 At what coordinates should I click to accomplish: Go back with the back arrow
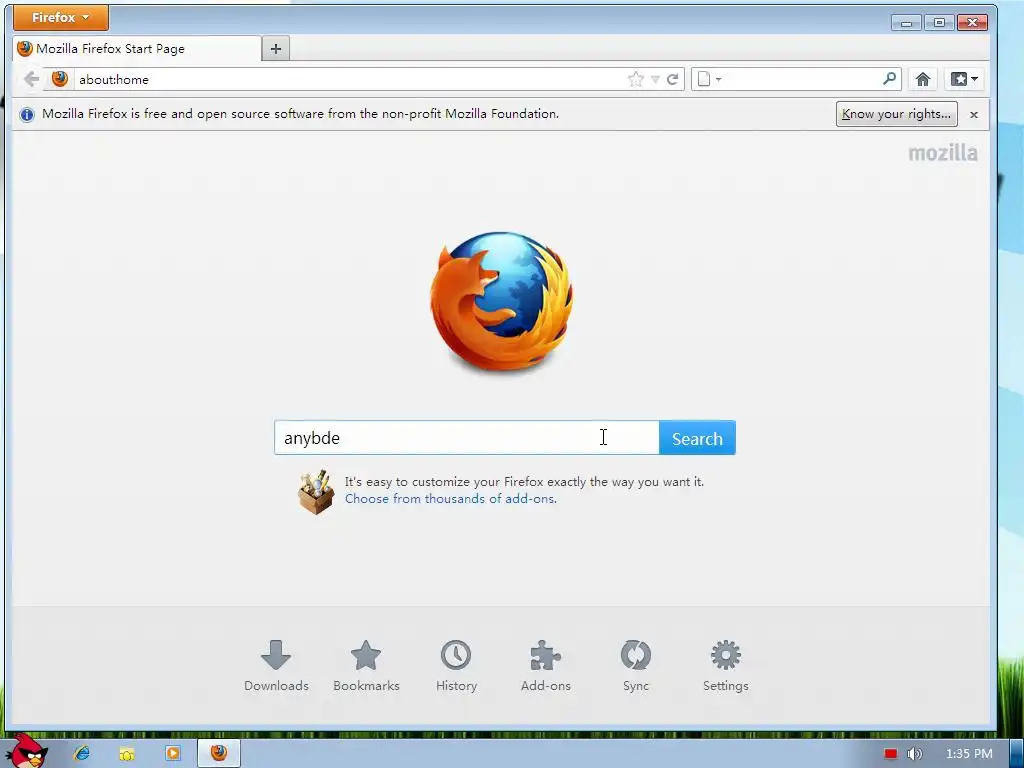coord(31,80)
